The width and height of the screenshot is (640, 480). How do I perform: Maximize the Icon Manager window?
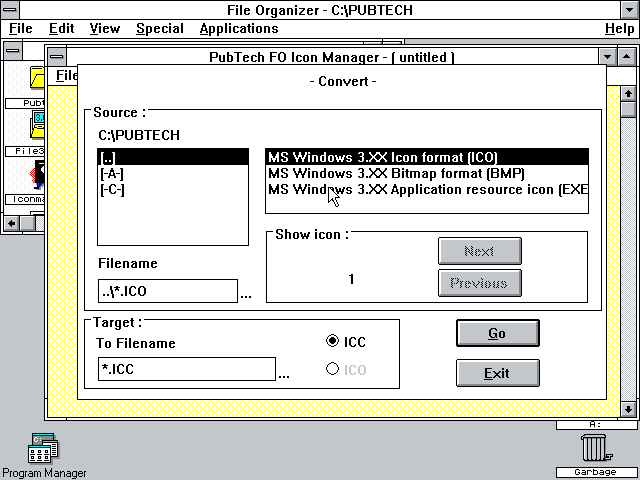coord(627,57)
